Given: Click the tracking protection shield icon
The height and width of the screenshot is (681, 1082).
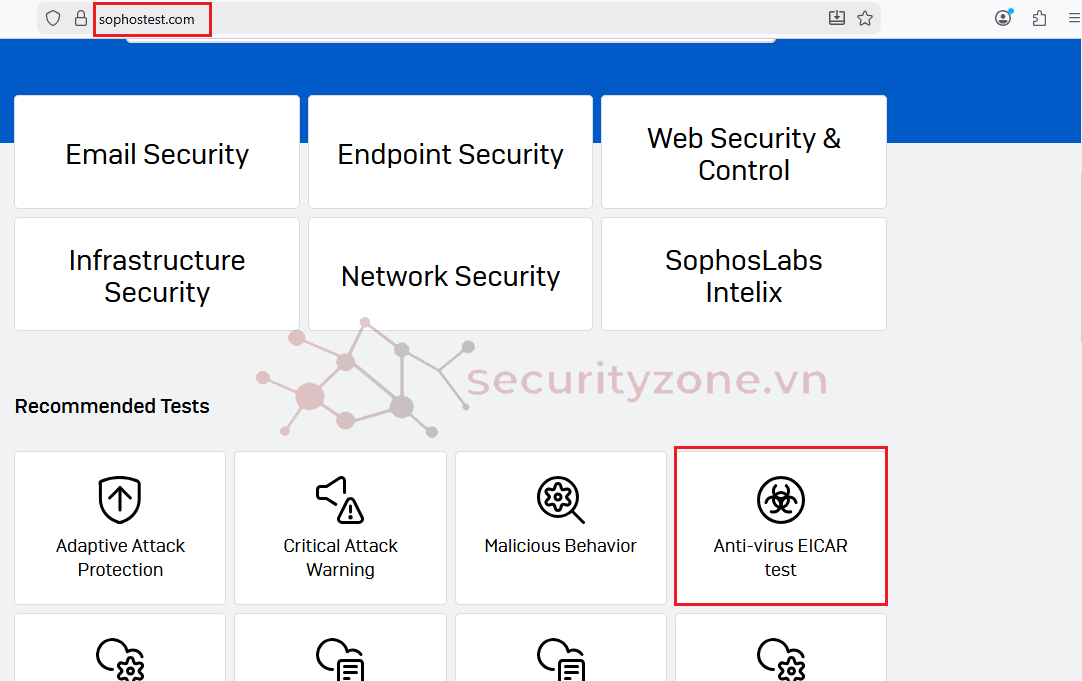Looking at the screenshot, I should (x=54, y=18).
